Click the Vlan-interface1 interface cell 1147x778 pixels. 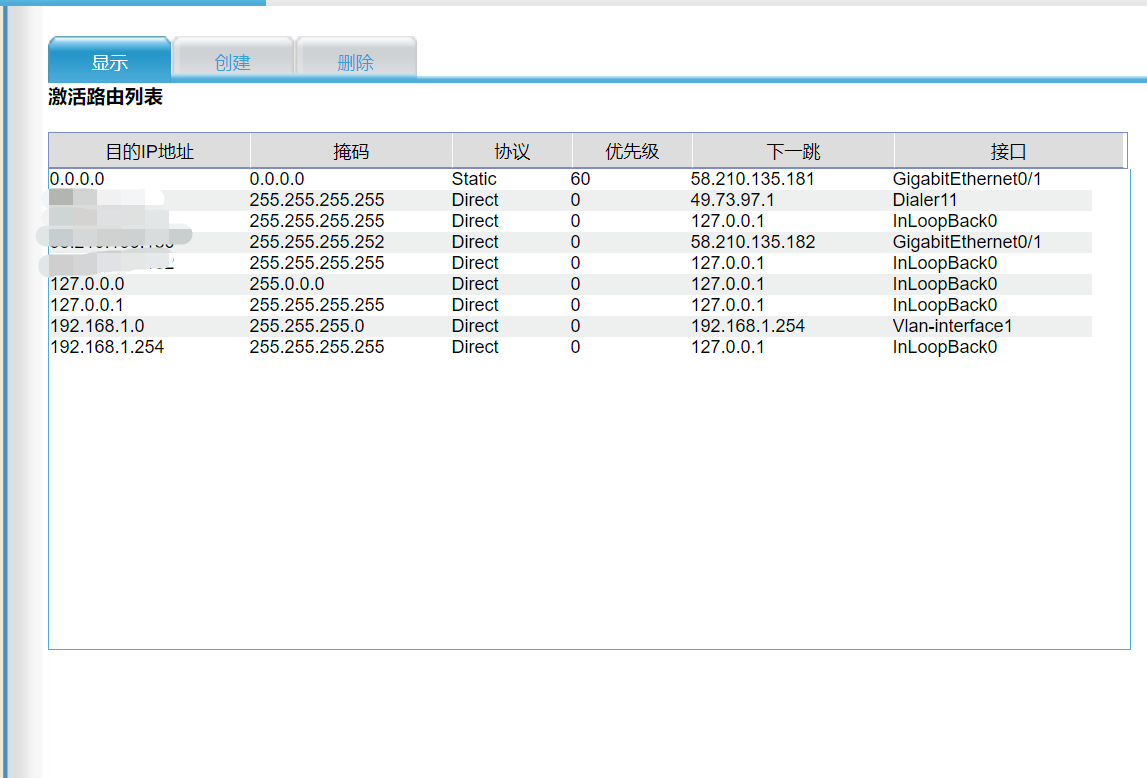952,326
